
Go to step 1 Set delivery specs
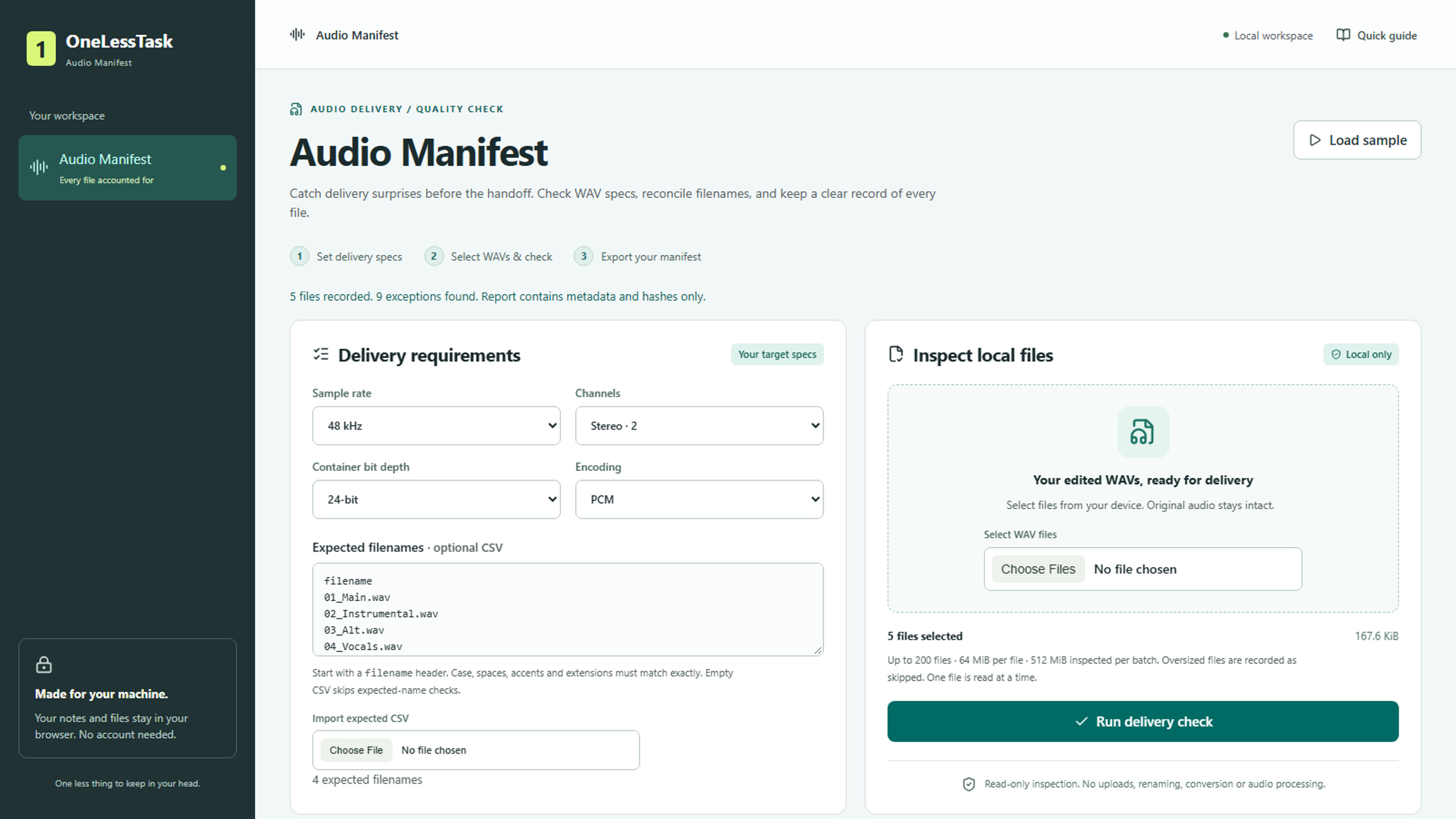(x=346, y=257)
